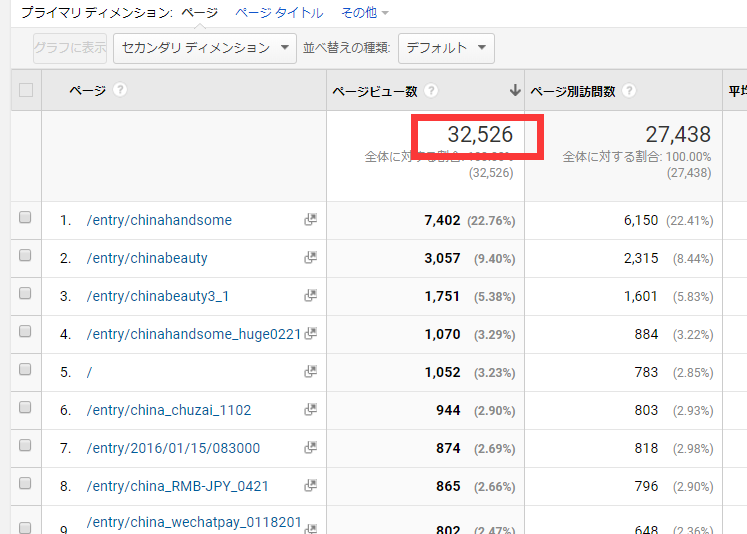The image size is (747, 534).
Task: Open the /entry/2016/01/15/083000 page link
Action: (x=173, y=448)
